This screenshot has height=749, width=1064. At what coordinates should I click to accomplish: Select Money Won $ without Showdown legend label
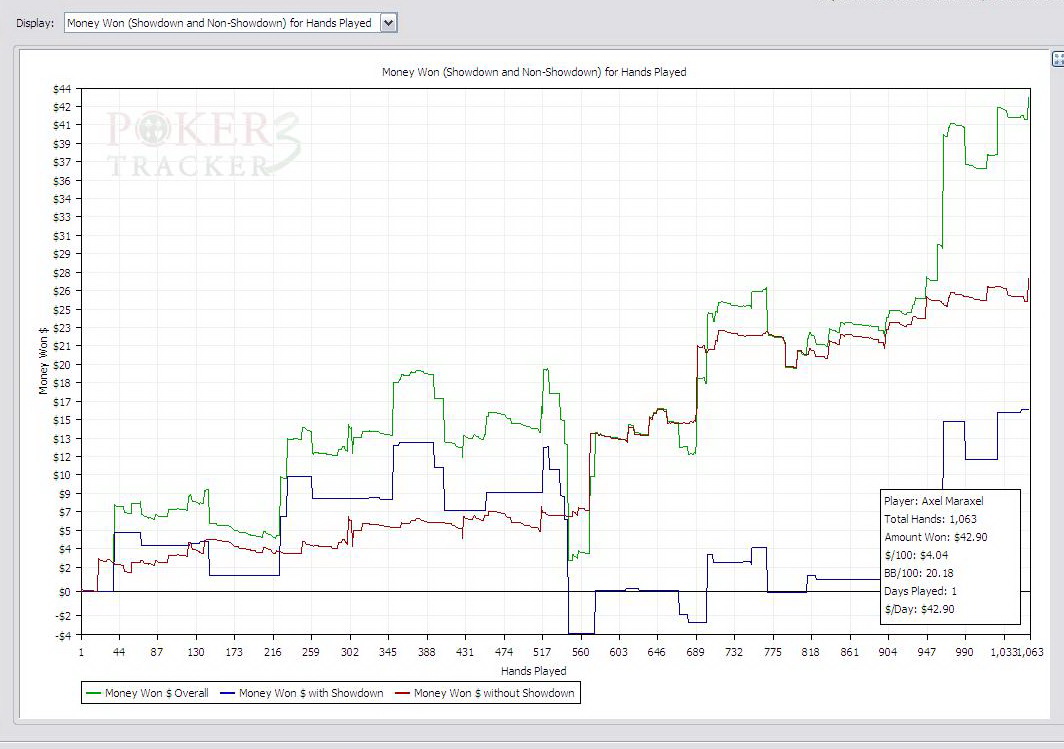pos(494,693)
